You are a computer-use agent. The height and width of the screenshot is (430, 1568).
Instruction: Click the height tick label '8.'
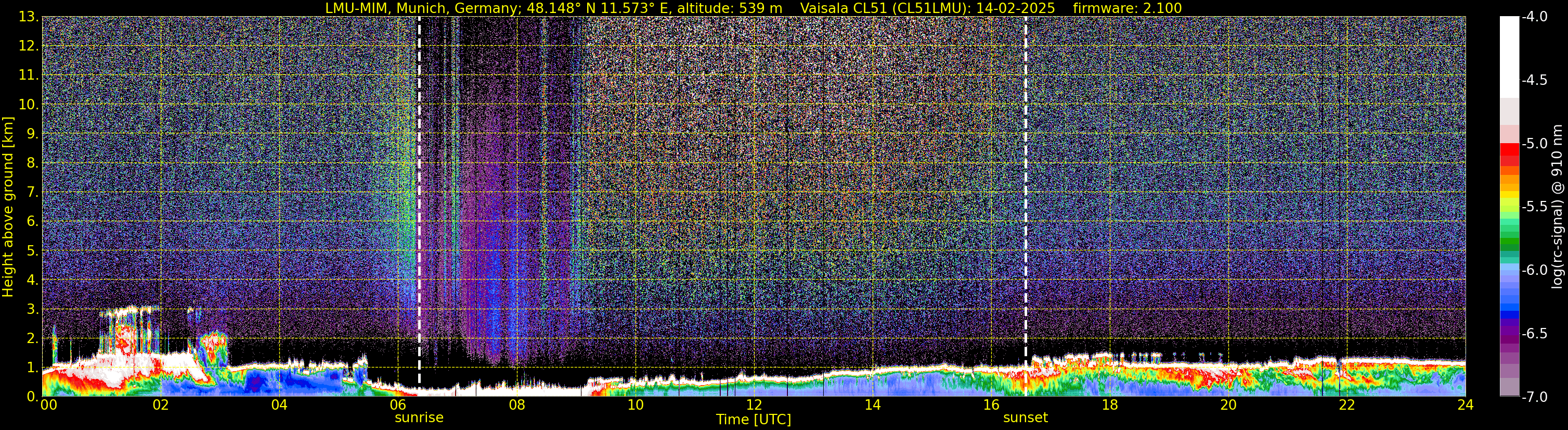pos(32,163)
